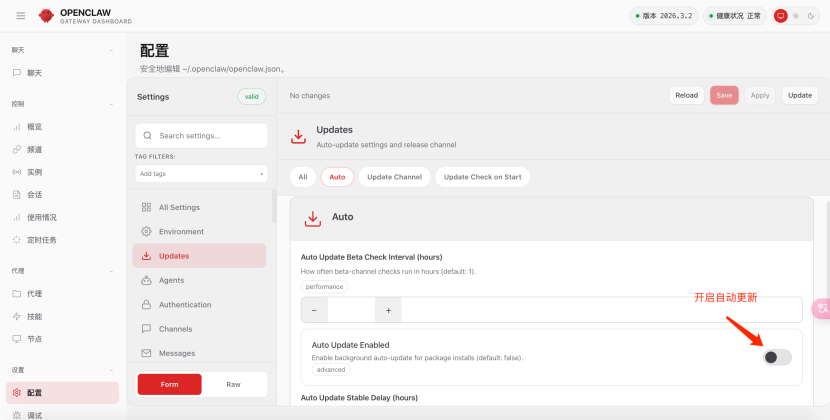Open 聊天 chat page in sidebar

point(62,73)
